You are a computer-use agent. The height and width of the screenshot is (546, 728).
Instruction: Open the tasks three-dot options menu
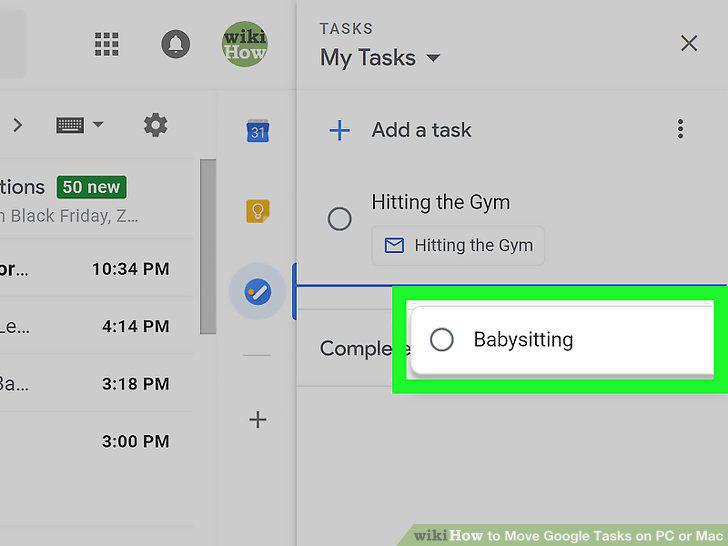[x=680, y=129]
